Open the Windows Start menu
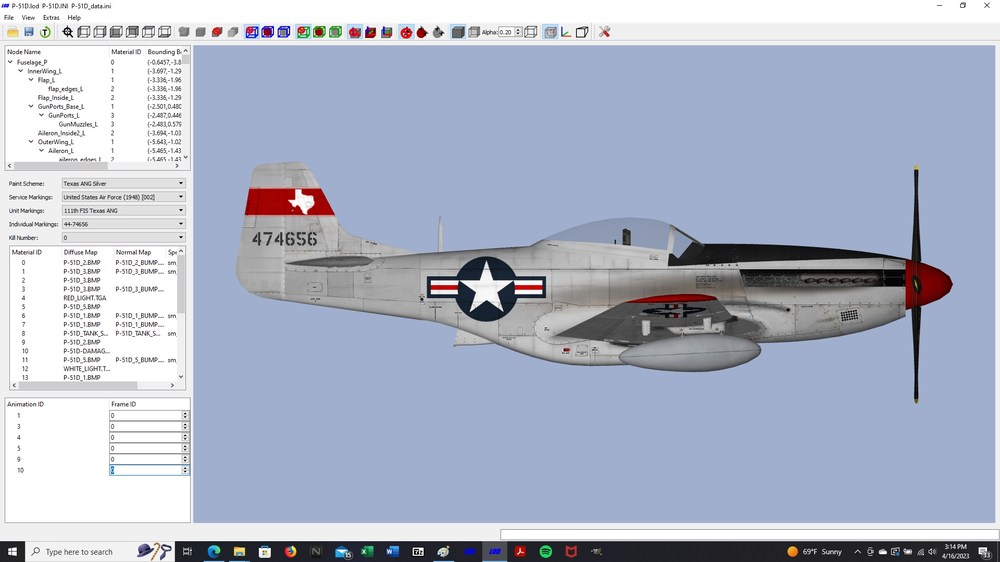 [x=12, y=552]
